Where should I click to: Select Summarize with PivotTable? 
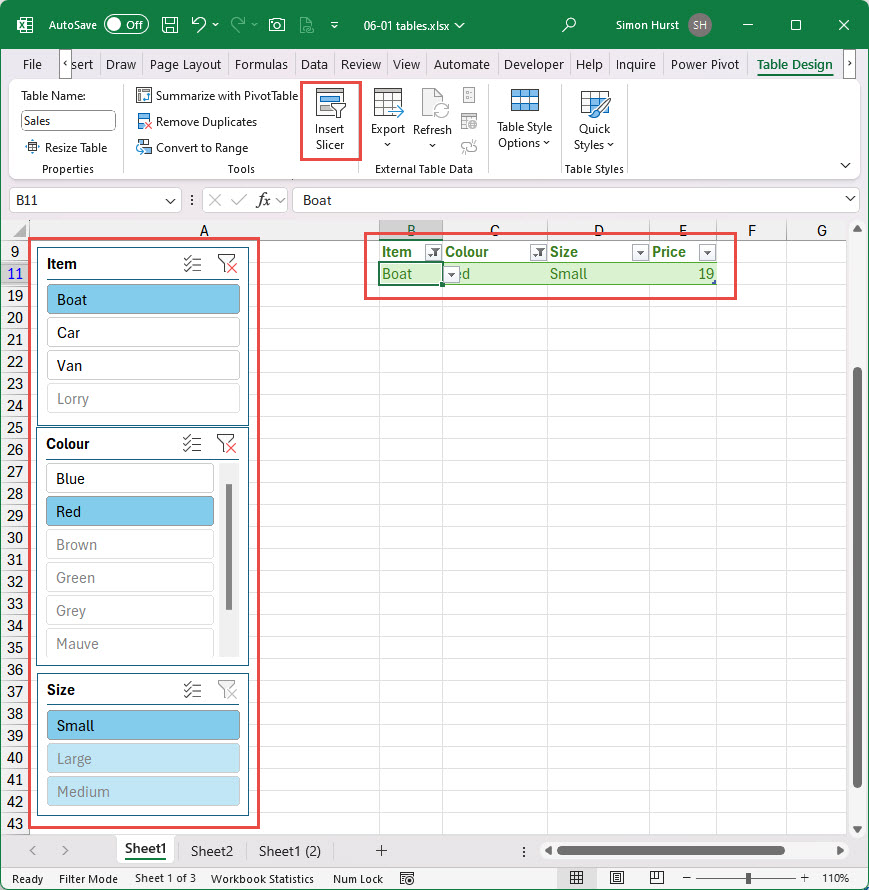[216, 95]
